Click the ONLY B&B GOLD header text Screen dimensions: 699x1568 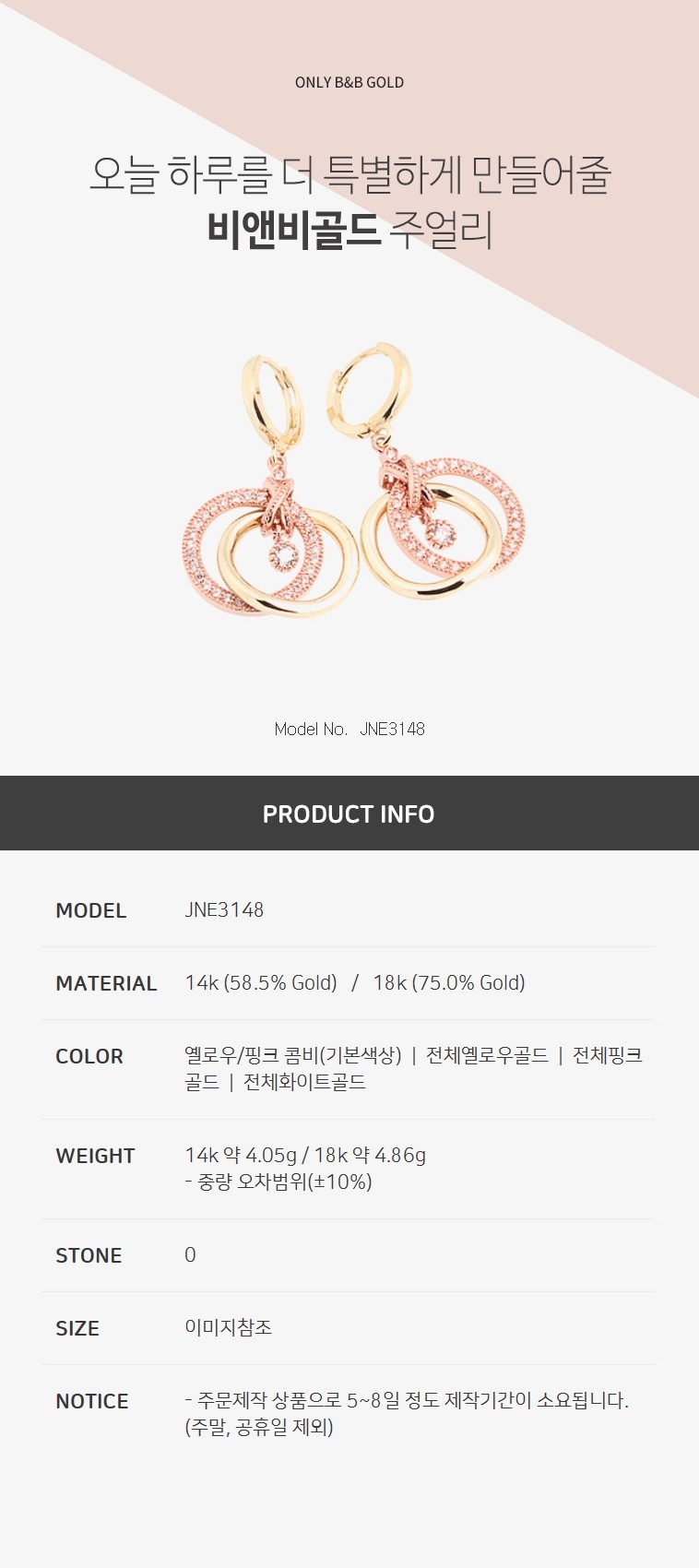(349, 82)
